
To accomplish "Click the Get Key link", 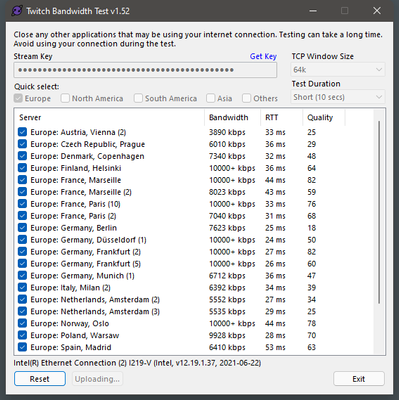I will [x=263, y=56].
